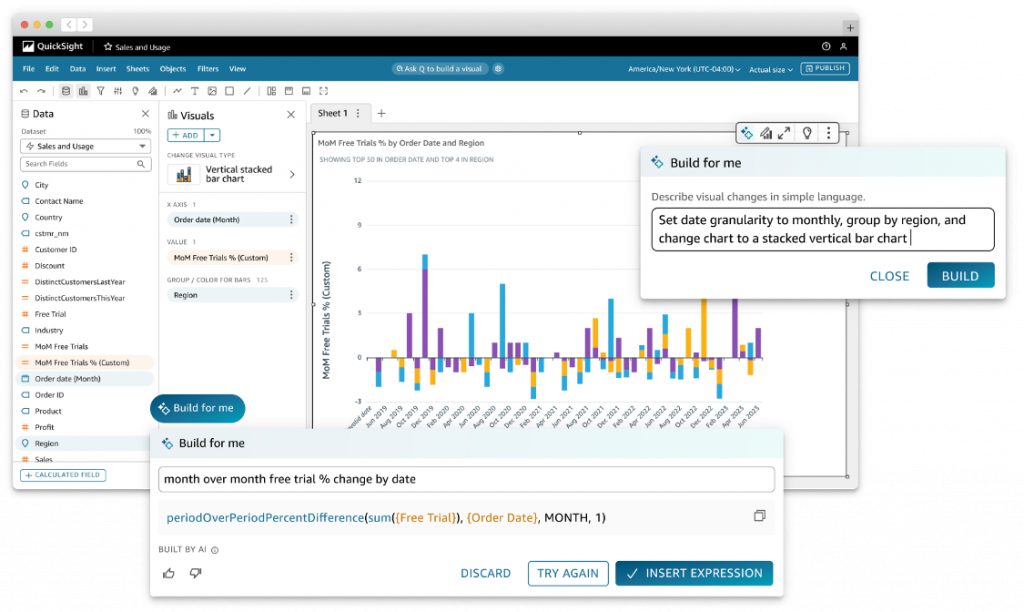Click the CALCULATED FIELD button
The height and width of the screenshot is (612, 1024).
(x=63, y=475)
